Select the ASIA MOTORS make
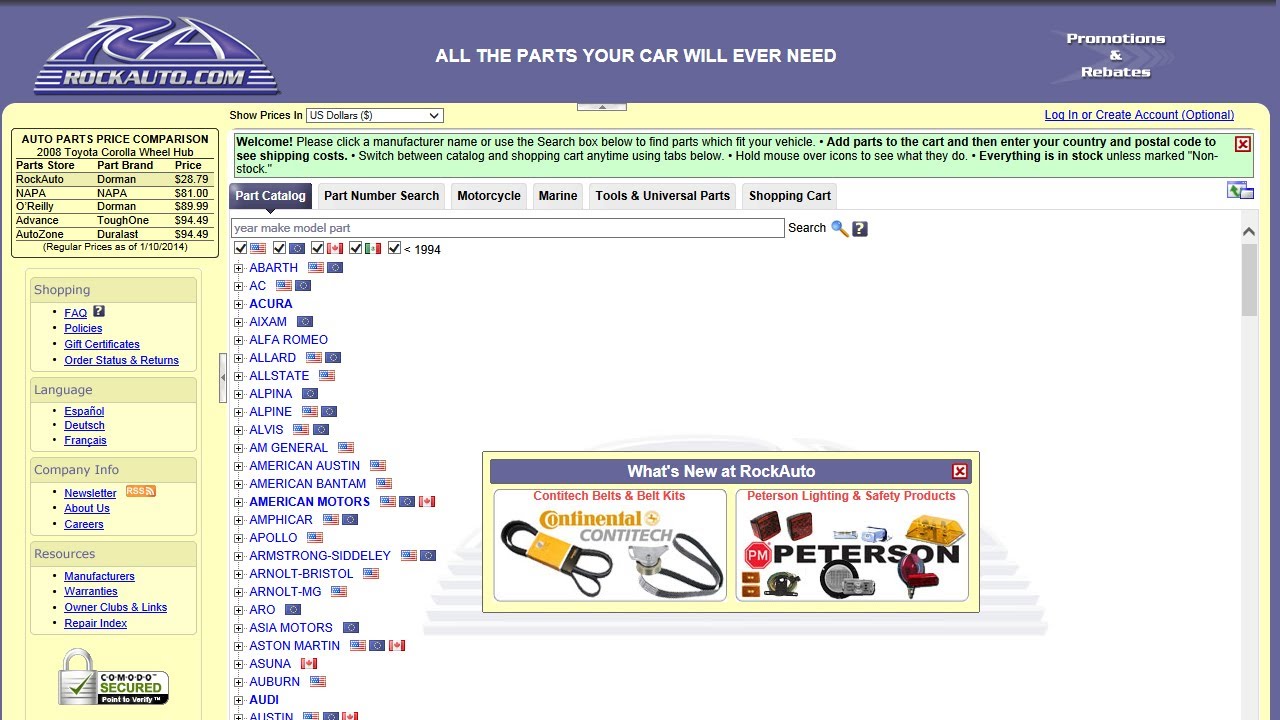Image resolution: width=1280 pixels, height=720 pixels. [x=291, y=628]
